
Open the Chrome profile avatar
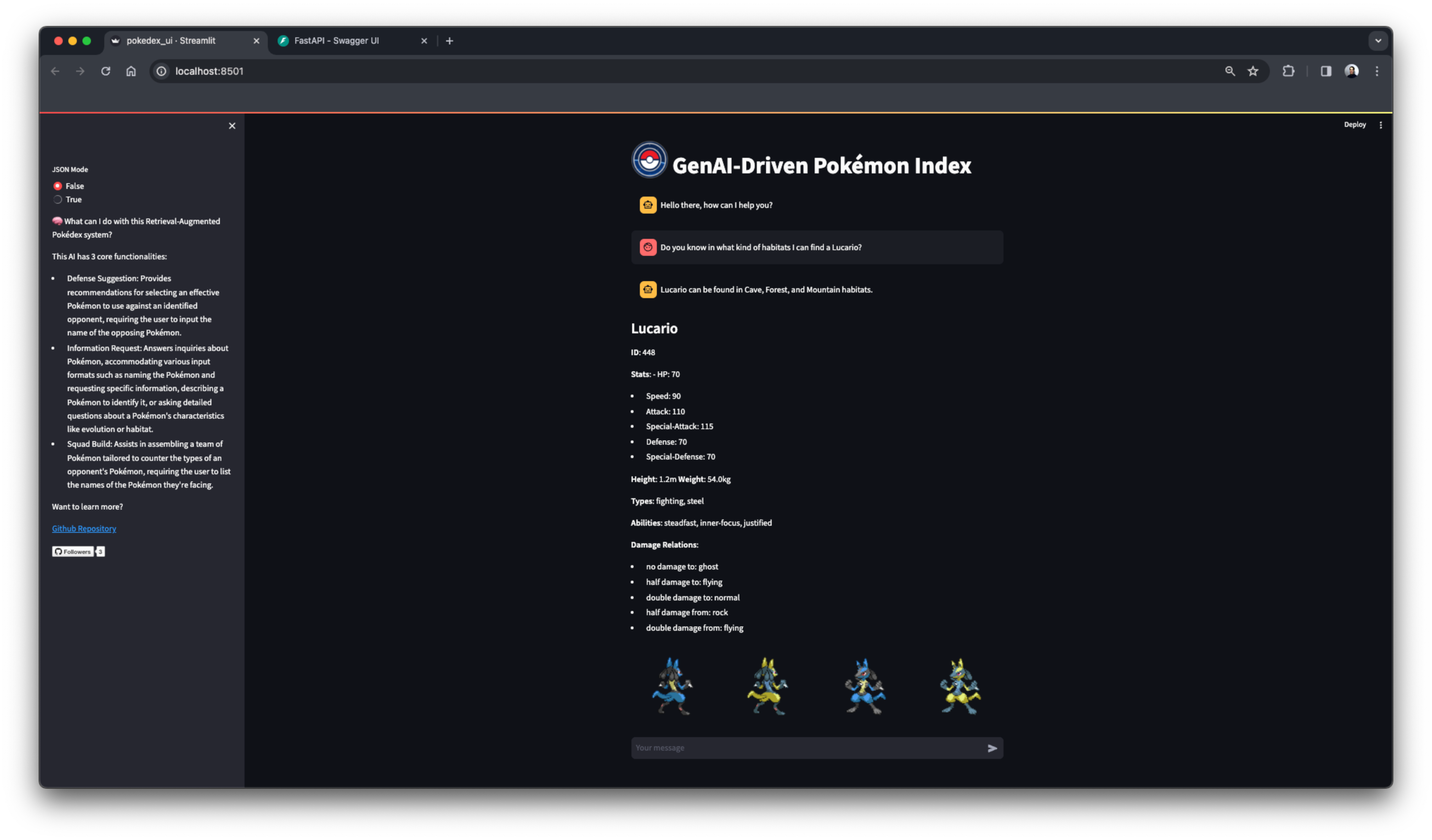pos(1352,71)
